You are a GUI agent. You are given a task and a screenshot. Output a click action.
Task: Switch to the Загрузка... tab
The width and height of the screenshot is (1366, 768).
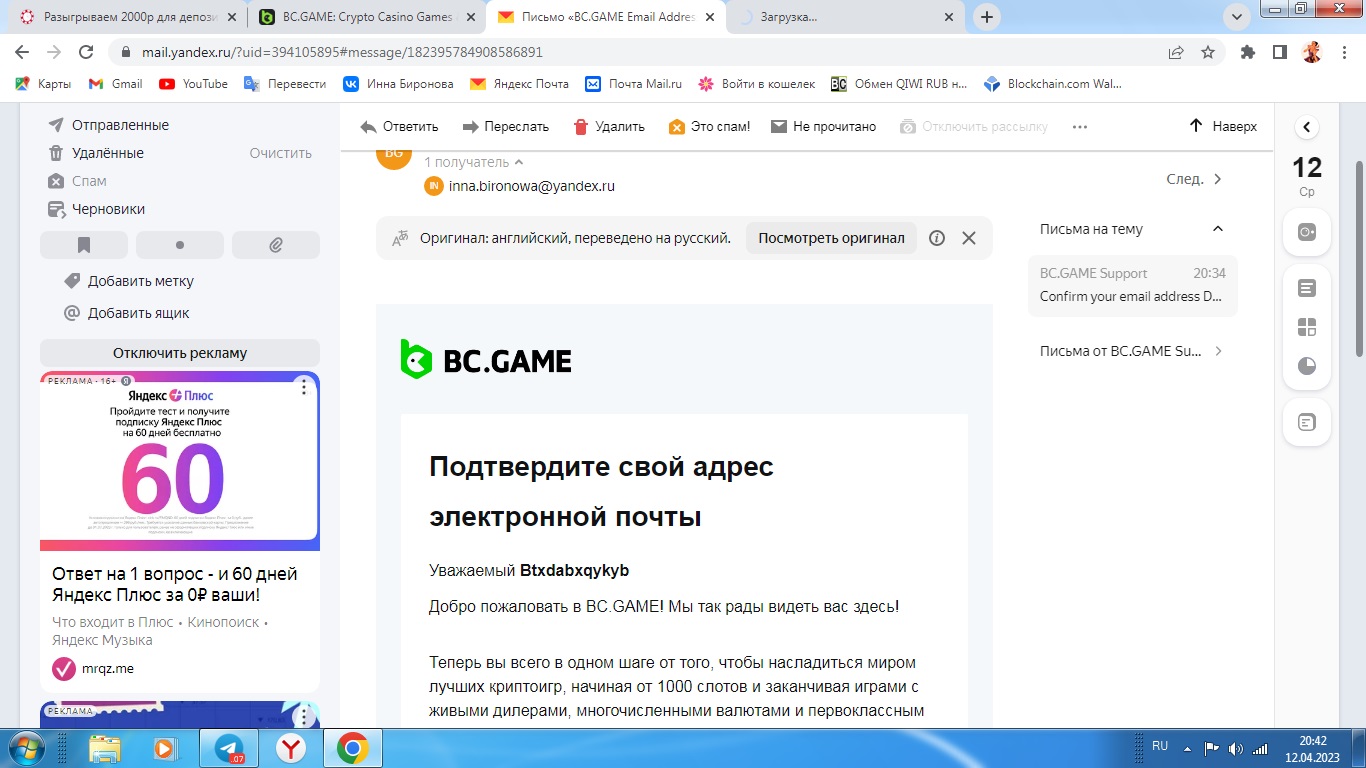tap(846, 17)
